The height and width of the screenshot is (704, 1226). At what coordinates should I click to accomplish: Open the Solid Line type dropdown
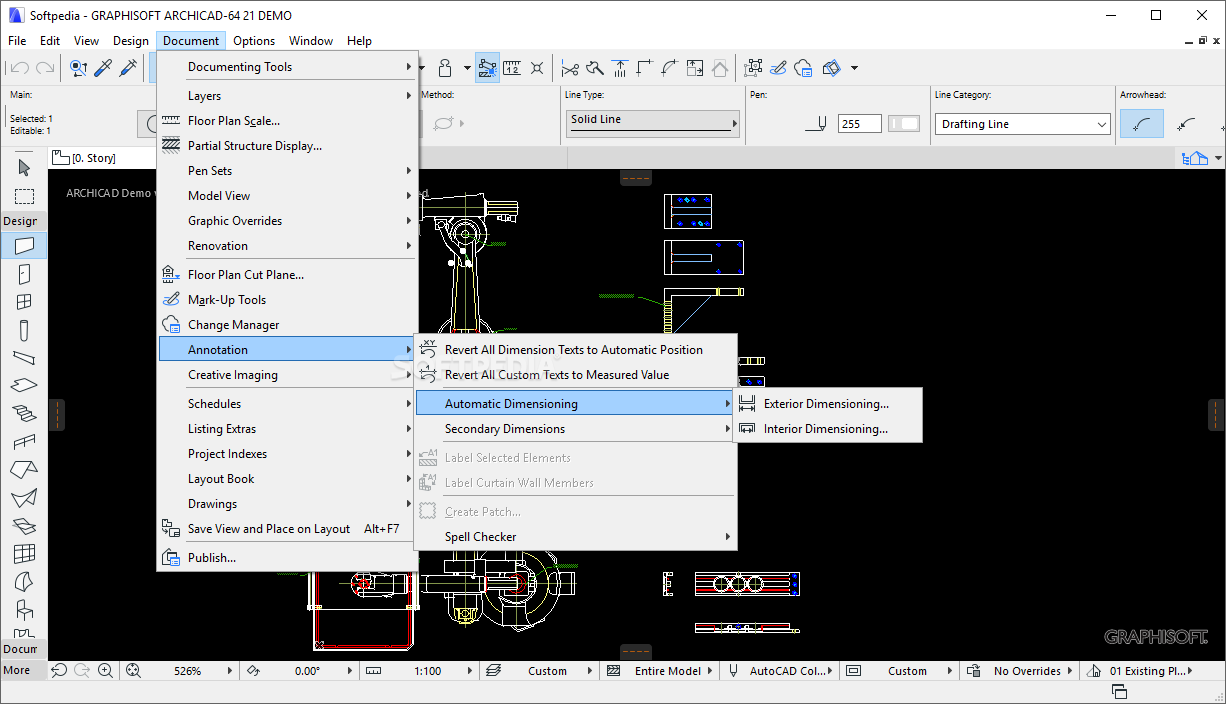point(652,122)
